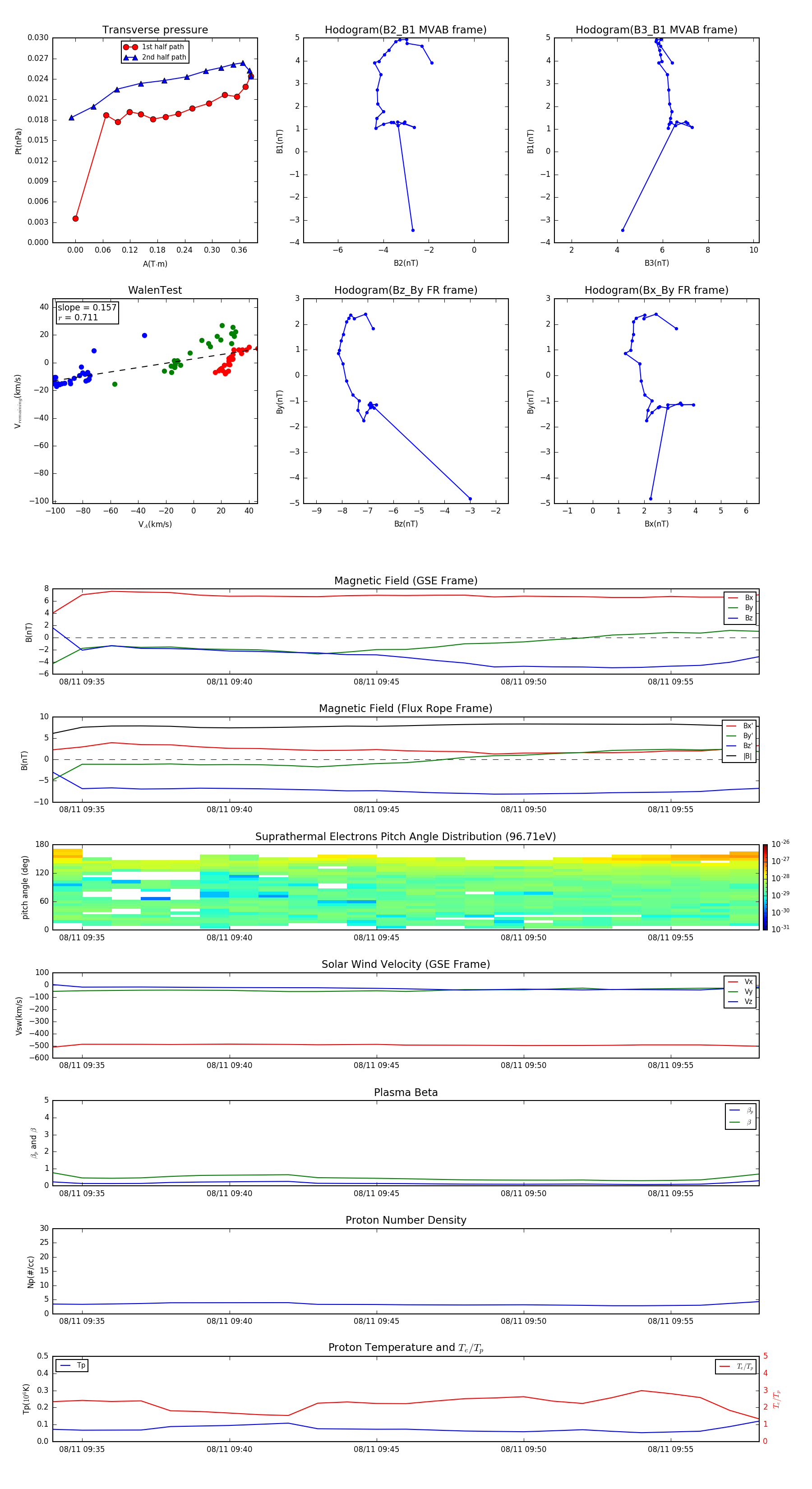Screen dimensions: 812x1489
Task: Click the Vx legend entry in velocity plot
Action: [741, 981]
